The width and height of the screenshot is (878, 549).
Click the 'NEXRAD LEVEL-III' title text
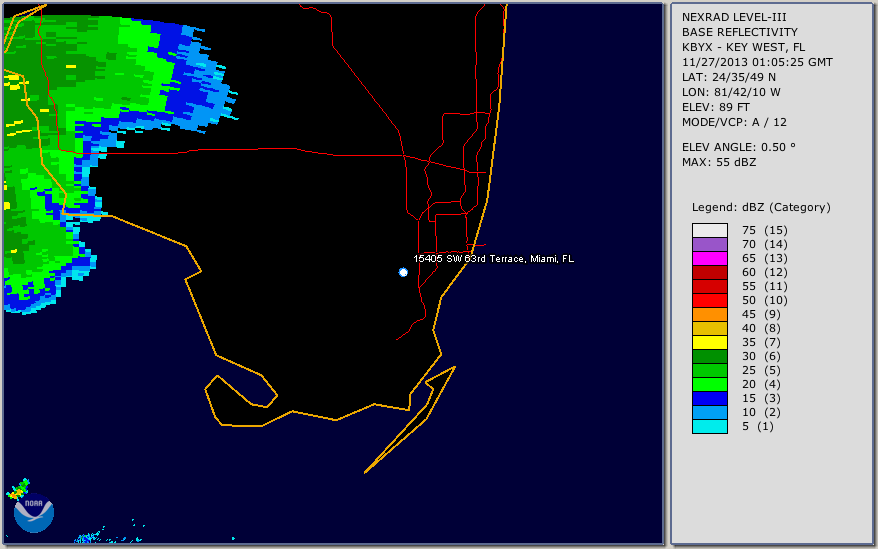pyautogui.click(x=734, y=17)
